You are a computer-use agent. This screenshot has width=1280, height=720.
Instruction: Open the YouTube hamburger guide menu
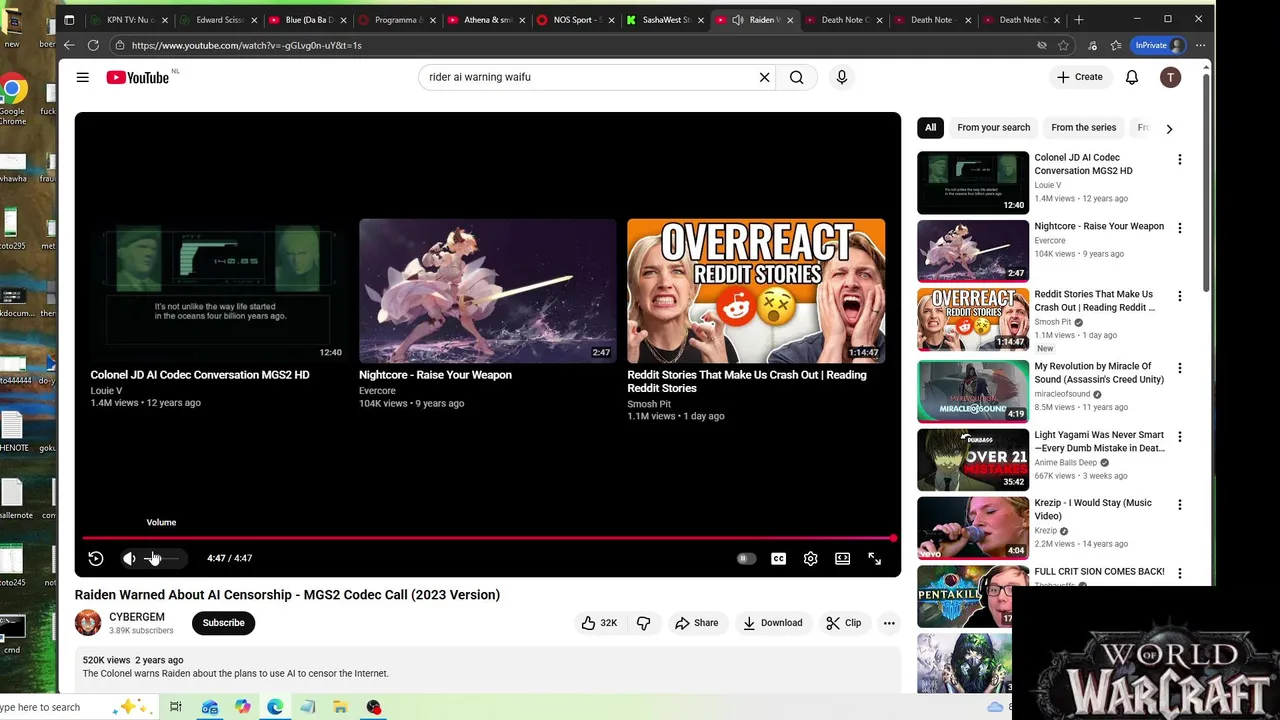click(x=83, y=77)
